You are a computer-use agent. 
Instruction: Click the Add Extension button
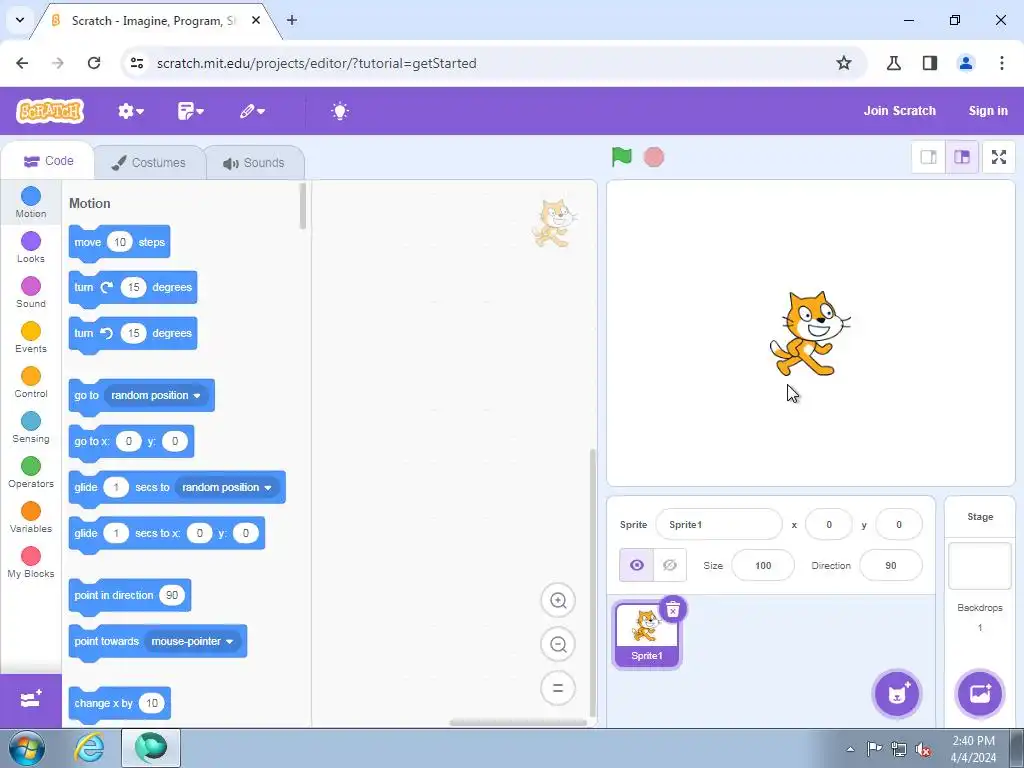click(x=31, y=700)
